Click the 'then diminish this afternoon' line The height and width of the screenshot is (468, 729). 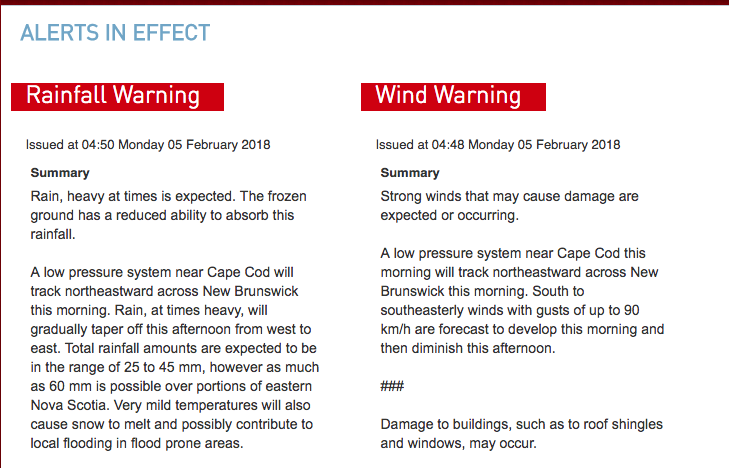pos(464,348)
